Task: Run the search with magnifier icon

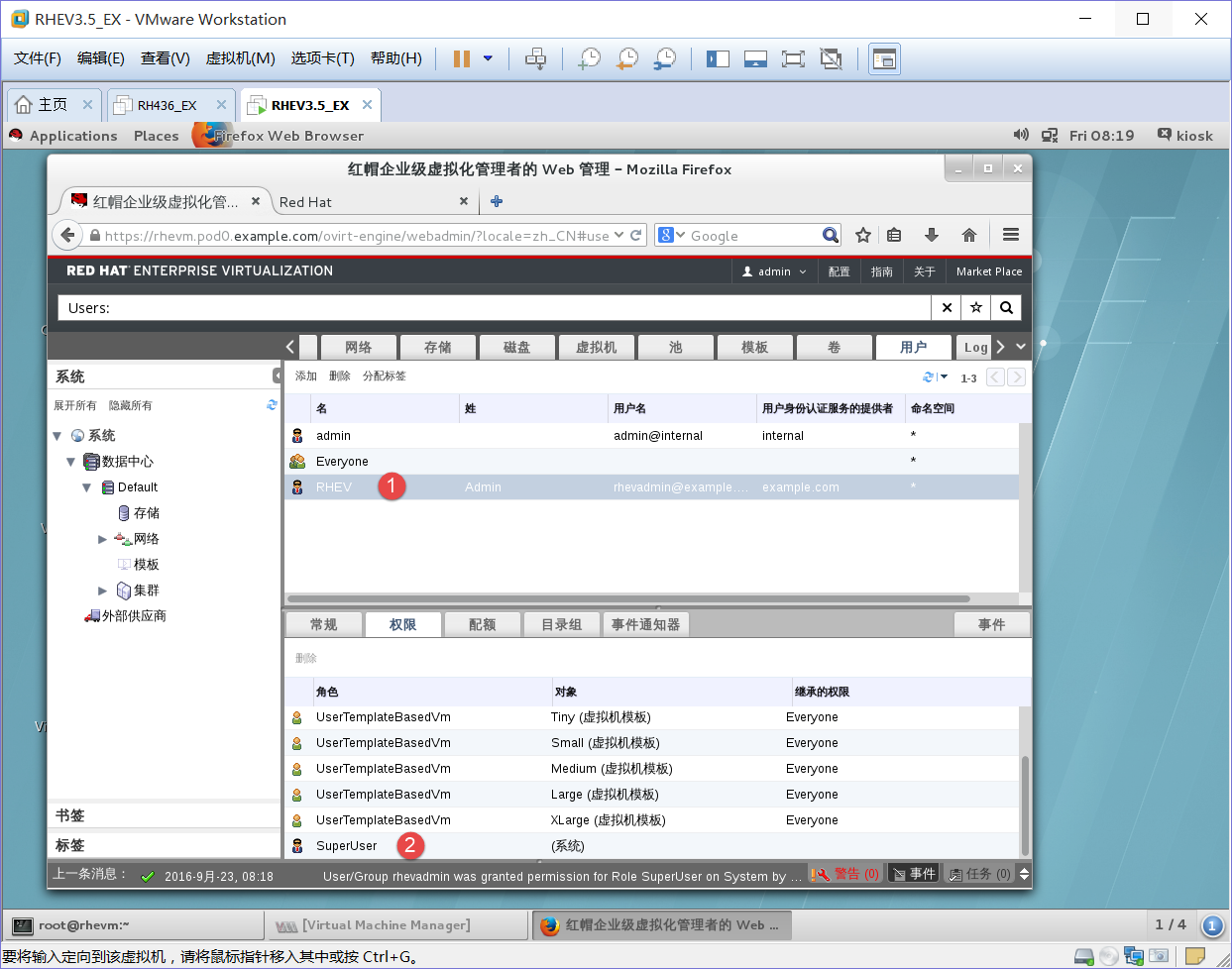Action: [x=1006, y=307]
